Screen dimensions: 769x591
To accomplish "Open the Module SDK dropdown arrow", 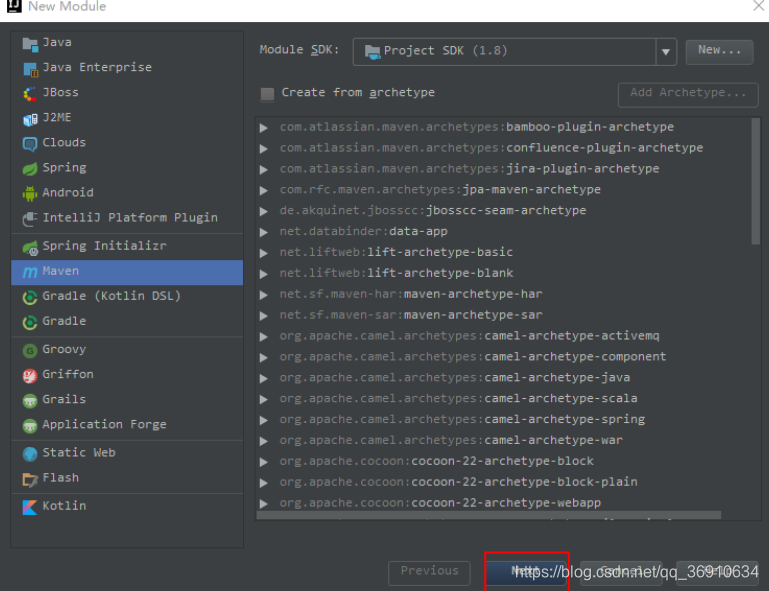I will (x=666, y=52).
